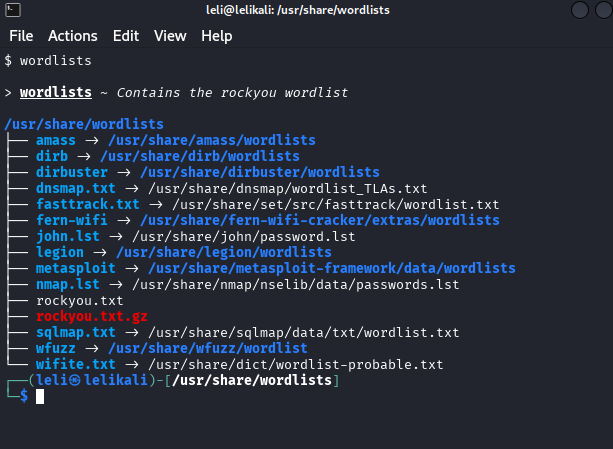Click the leli㉿lelikali prompt user text

click(91, 380)
